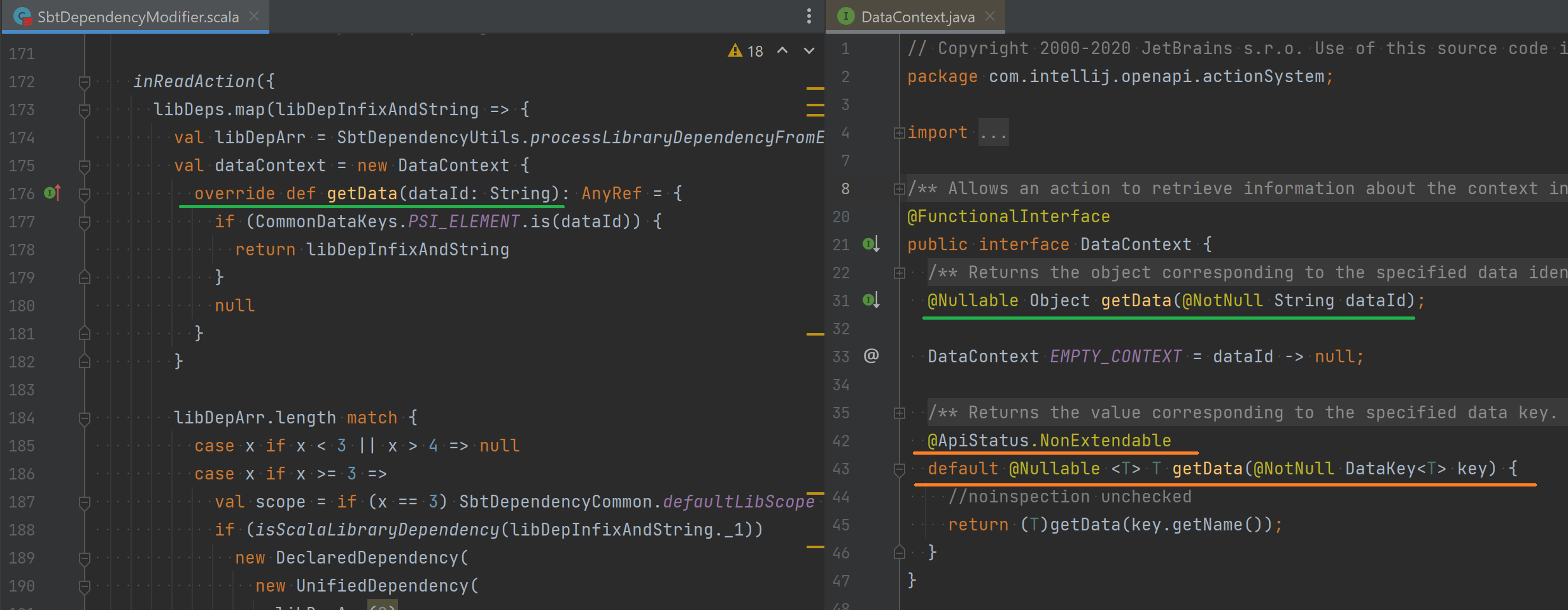The height and width of the screenshot is (610, 1568).
Task: Go to previous highlighted problem arrow
Action: [x=782, y=50]
